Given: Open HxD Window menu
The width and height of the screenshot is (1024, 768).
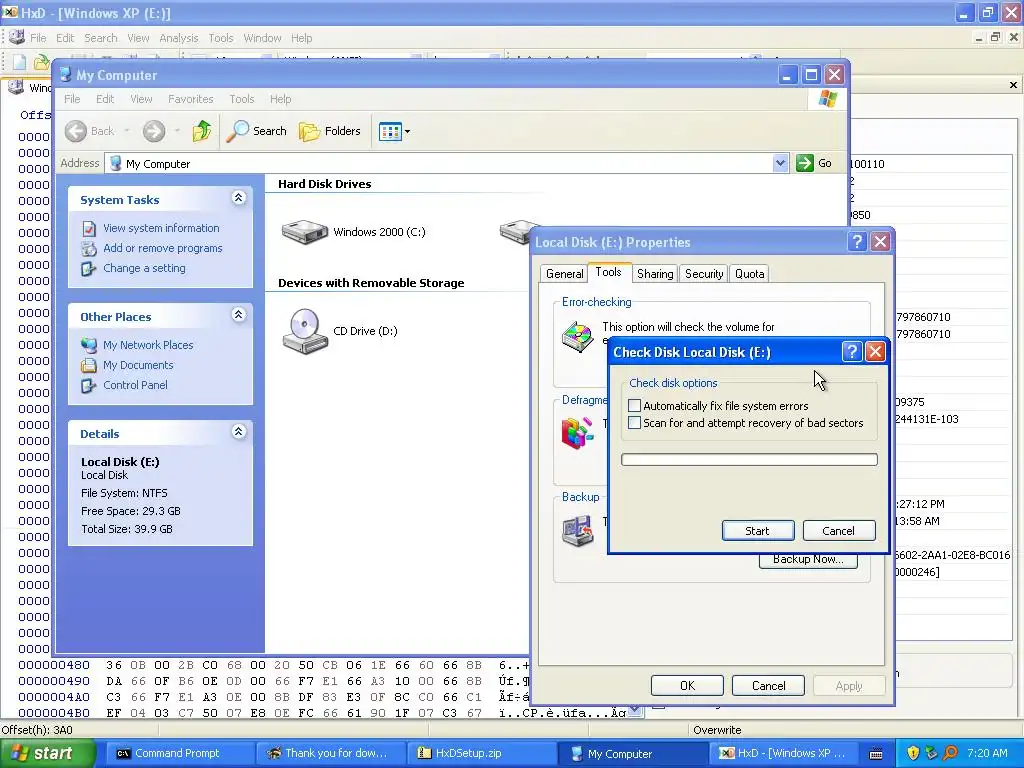Looking at the screenshot, I should pos(263,38).
